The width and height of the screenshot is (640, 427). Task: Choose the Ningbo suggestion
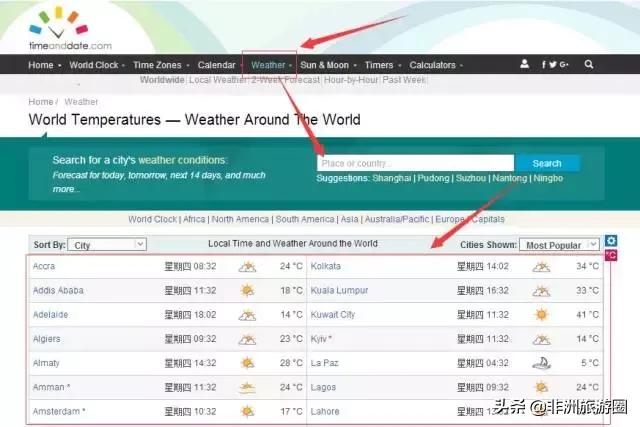point(548,178)
